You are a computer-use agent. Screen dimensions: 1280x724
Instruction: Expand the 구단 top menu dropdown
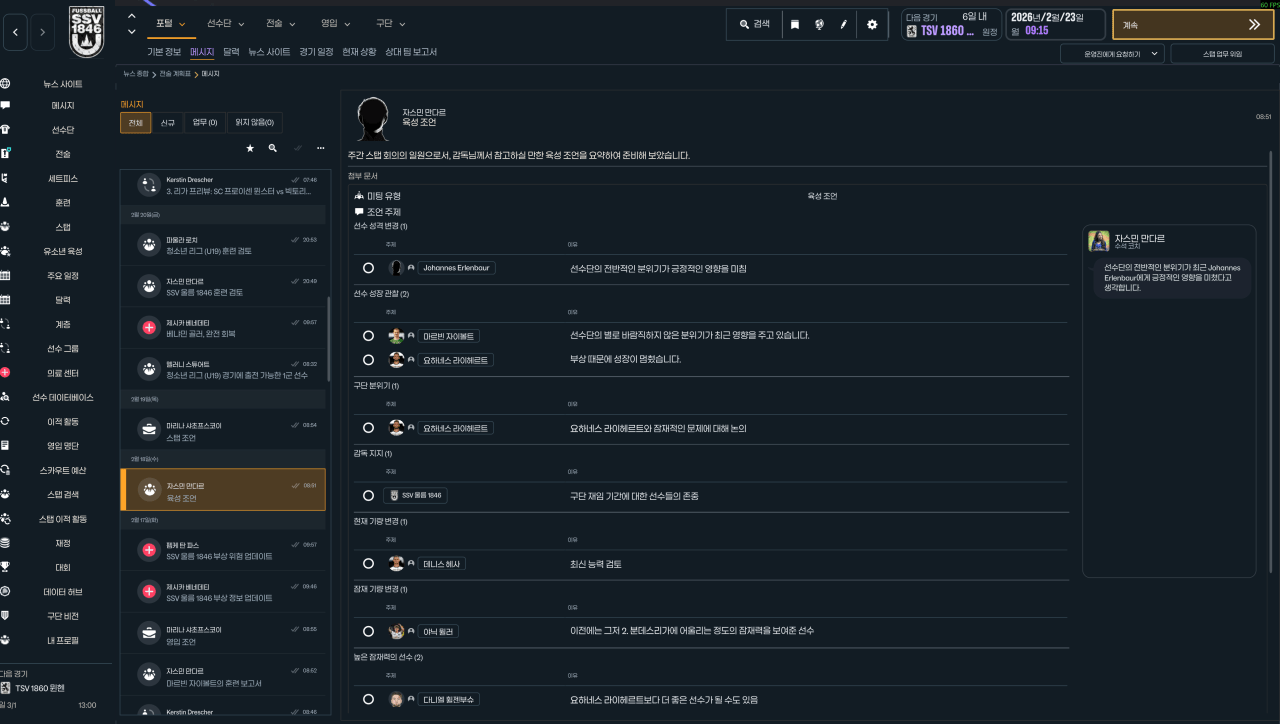[391, 23]
